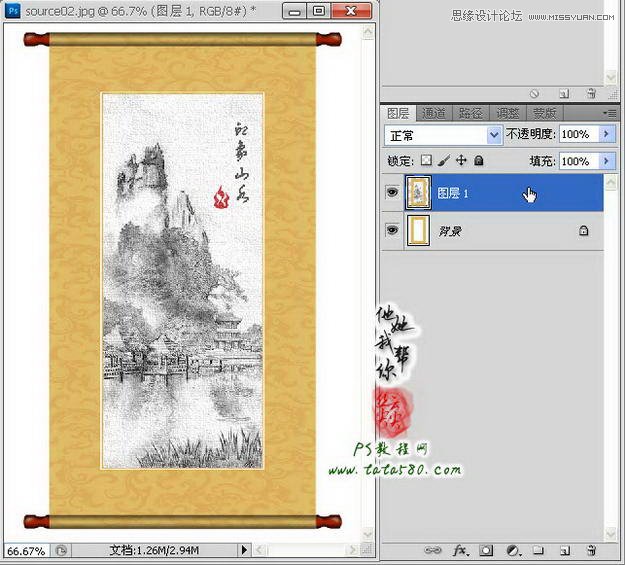Toggle lock image pixels brush icon

pos(444,160)
